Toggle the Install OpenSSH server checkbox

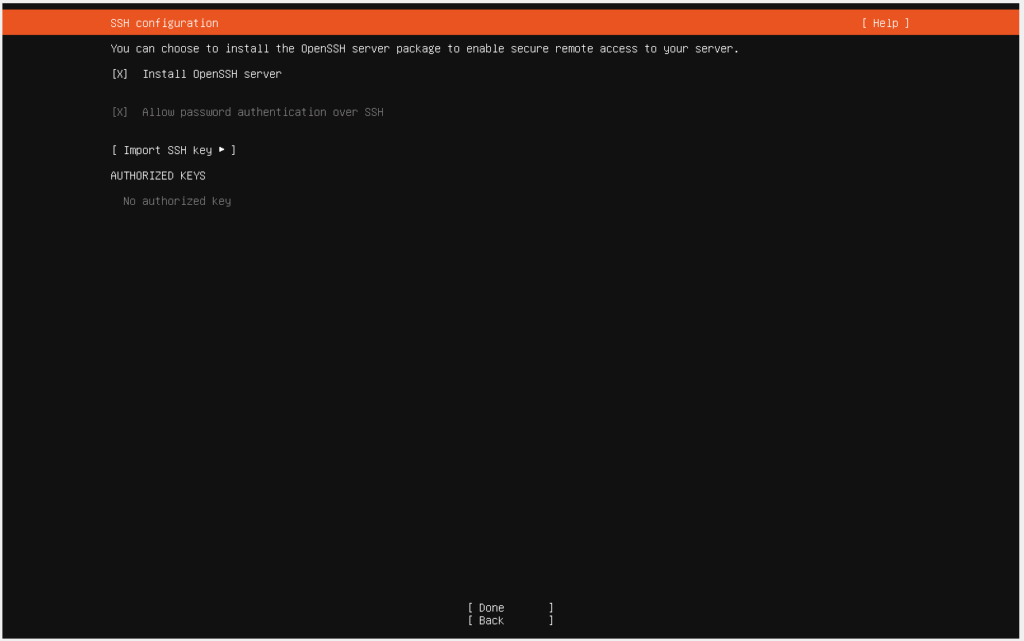click(x=120, y=74)
